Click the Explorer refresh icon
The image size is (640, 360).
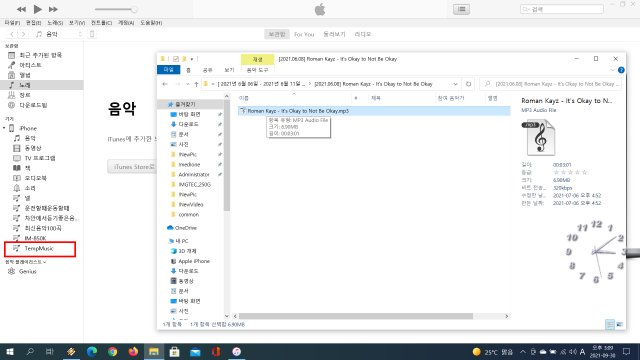[x=469, y=84]
